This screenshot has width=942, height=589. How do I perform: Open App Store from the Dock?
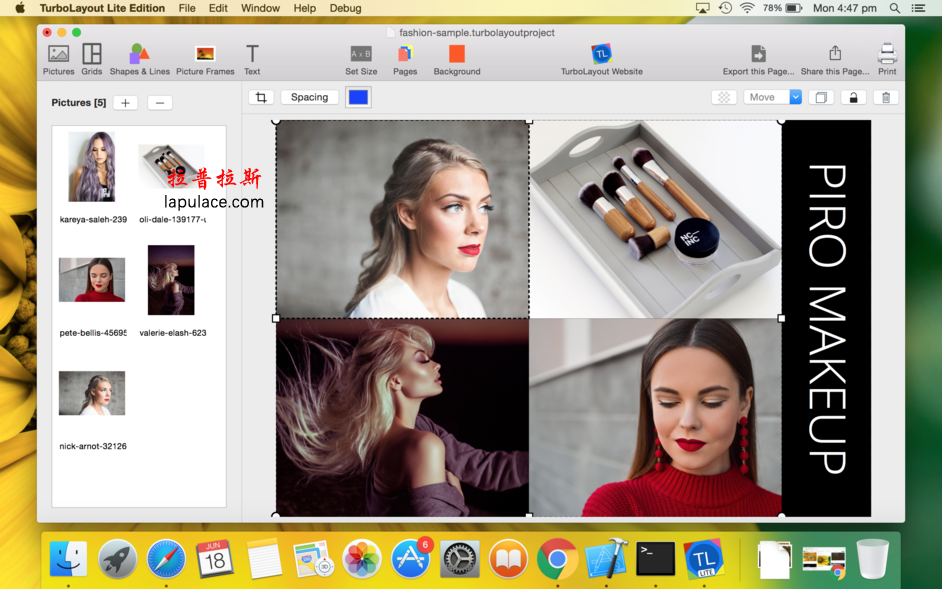pyautogui.click(x=410, y=559)
